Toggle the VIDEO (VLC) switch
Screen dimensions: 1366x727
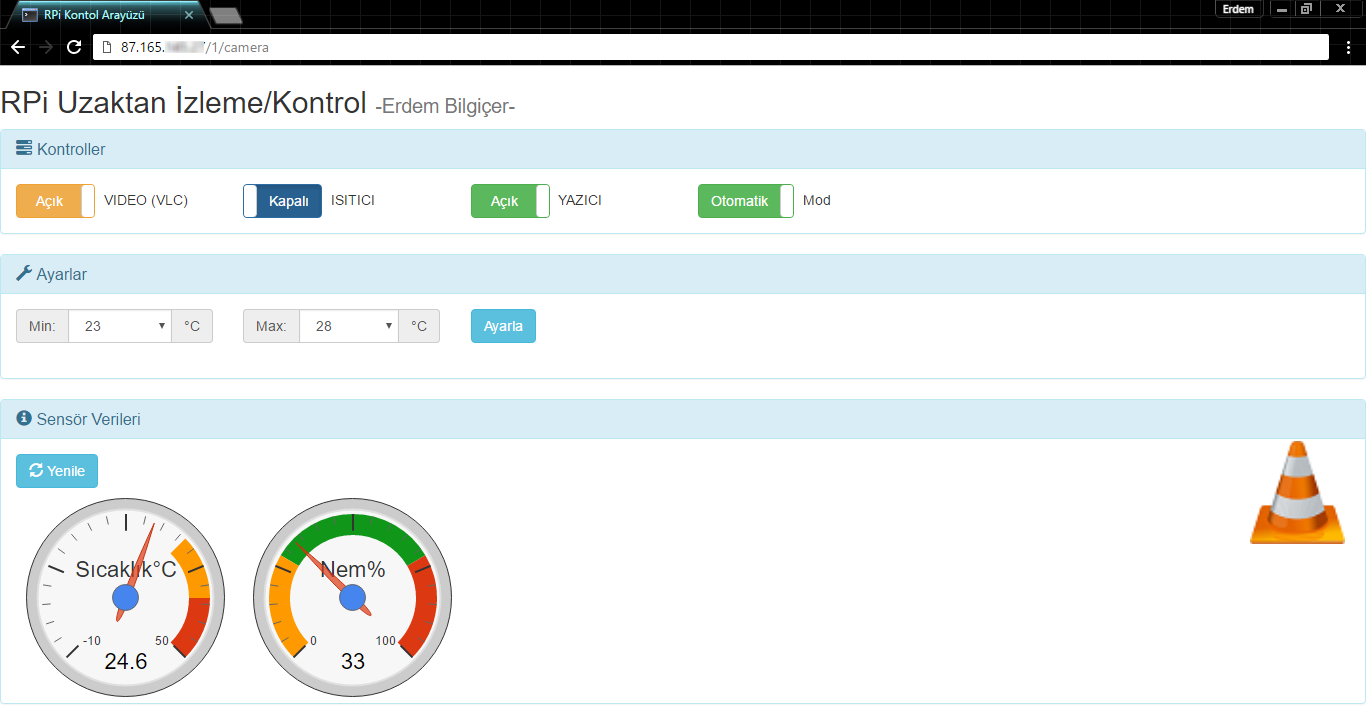click(55, 201)
